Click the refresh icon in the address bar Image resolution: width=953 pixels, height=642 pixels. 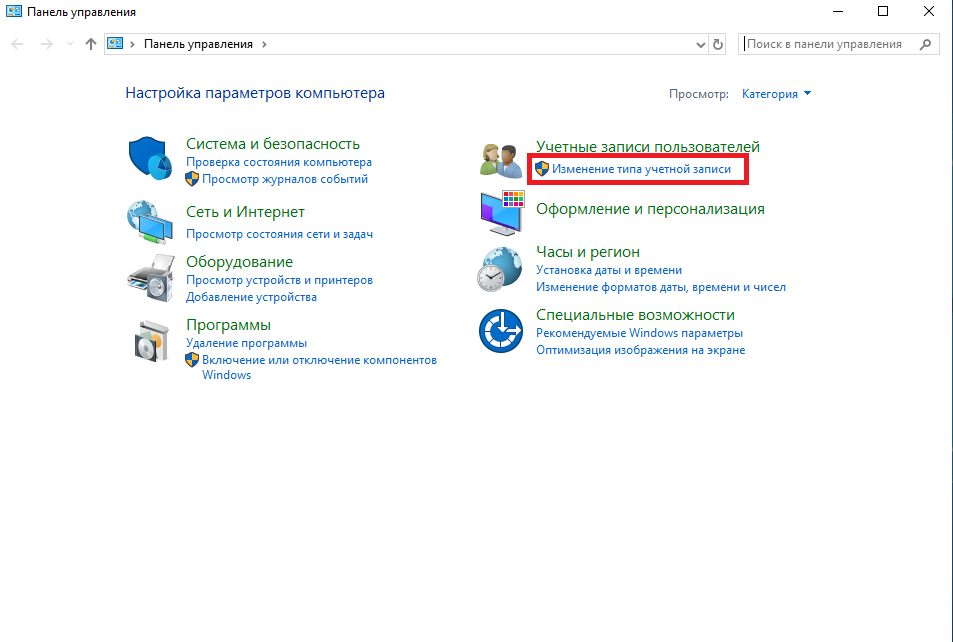tap(717, 43)
